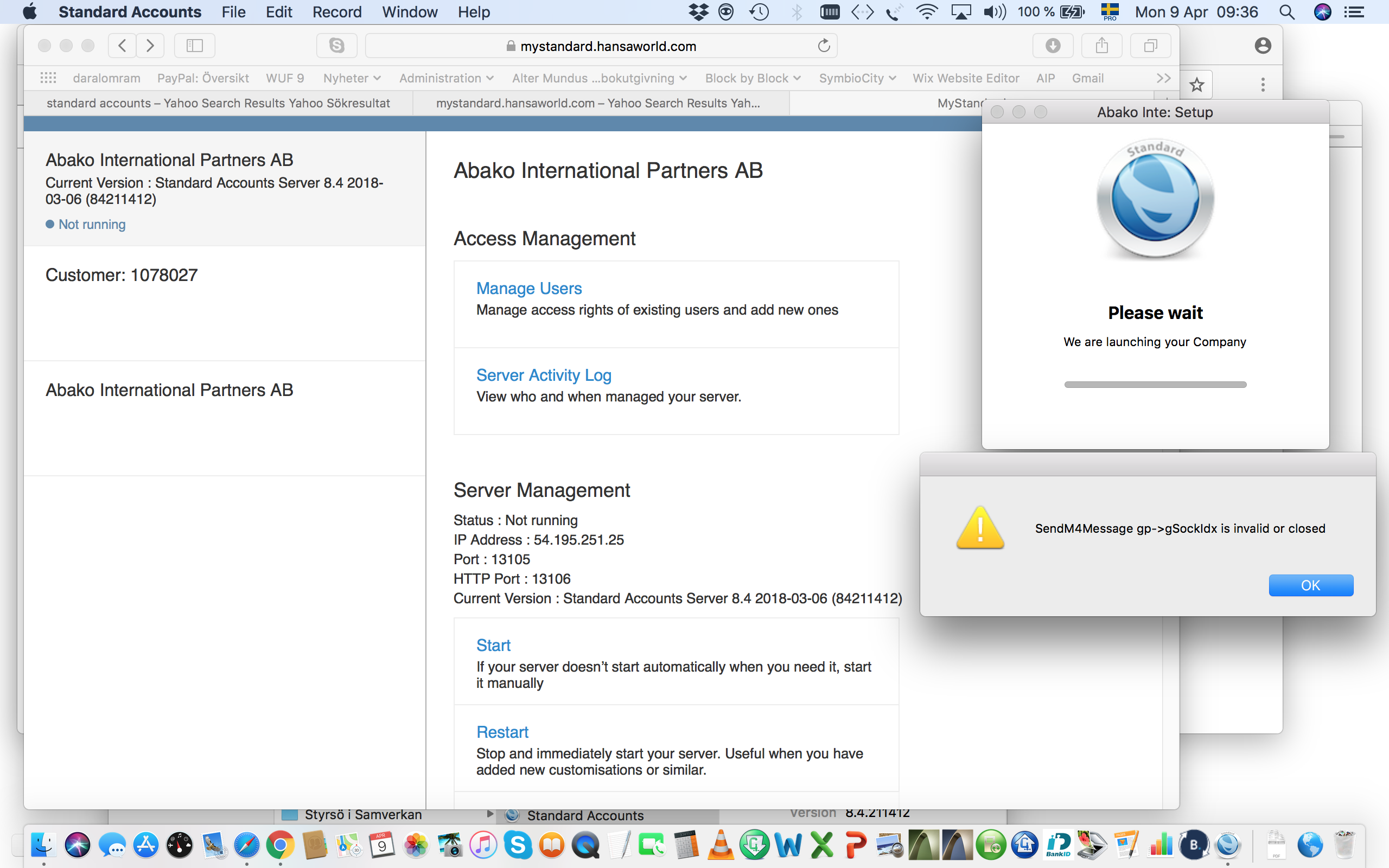
Task: Open the Trash in the Dock
Action: click(x=1344, y=845)
